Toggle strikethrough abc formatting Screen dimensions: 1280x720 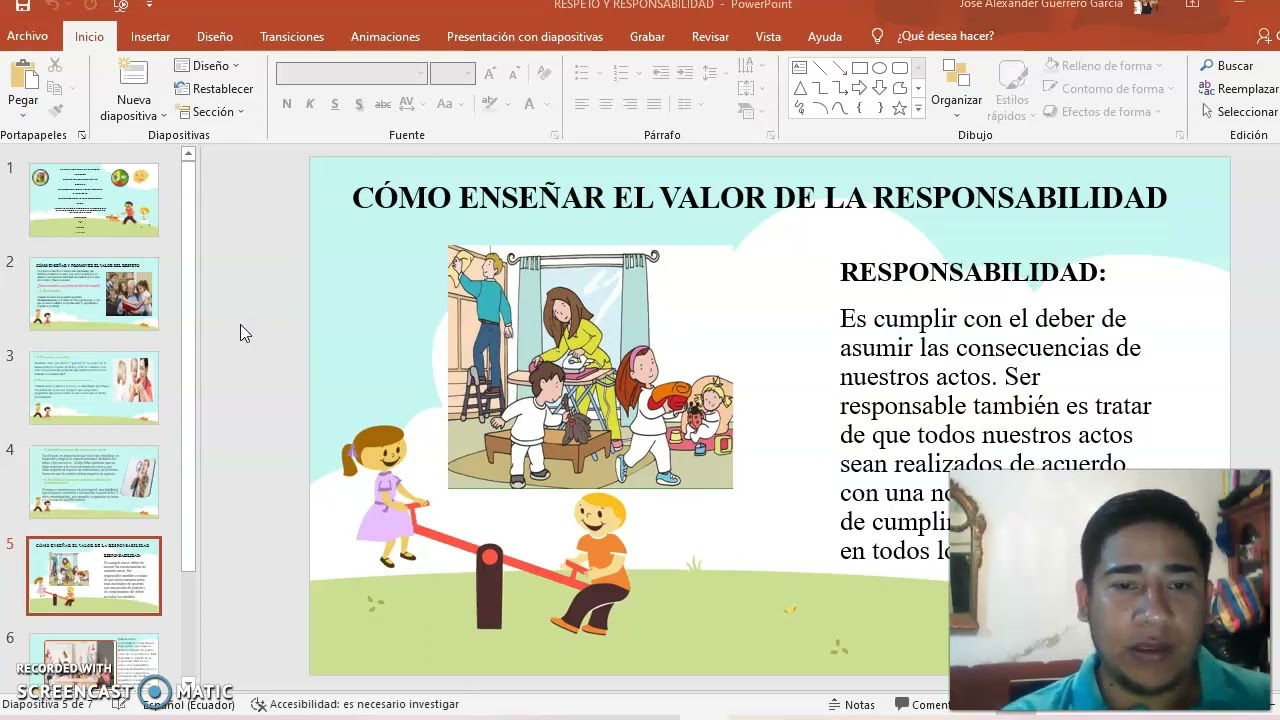(382, 104)
